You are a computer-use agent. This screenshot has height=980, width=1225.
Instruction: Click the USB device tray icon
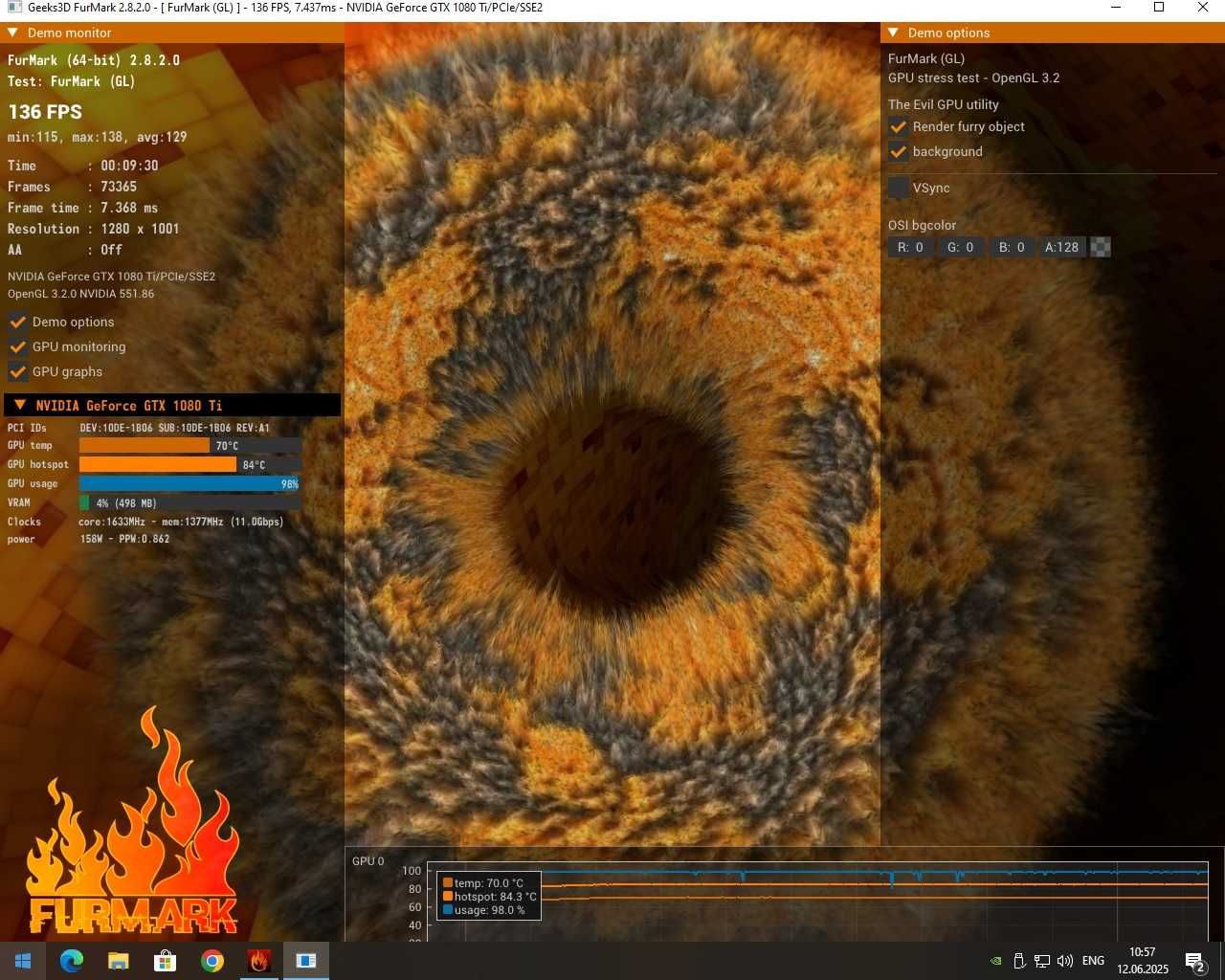[x=1020, y=961]
